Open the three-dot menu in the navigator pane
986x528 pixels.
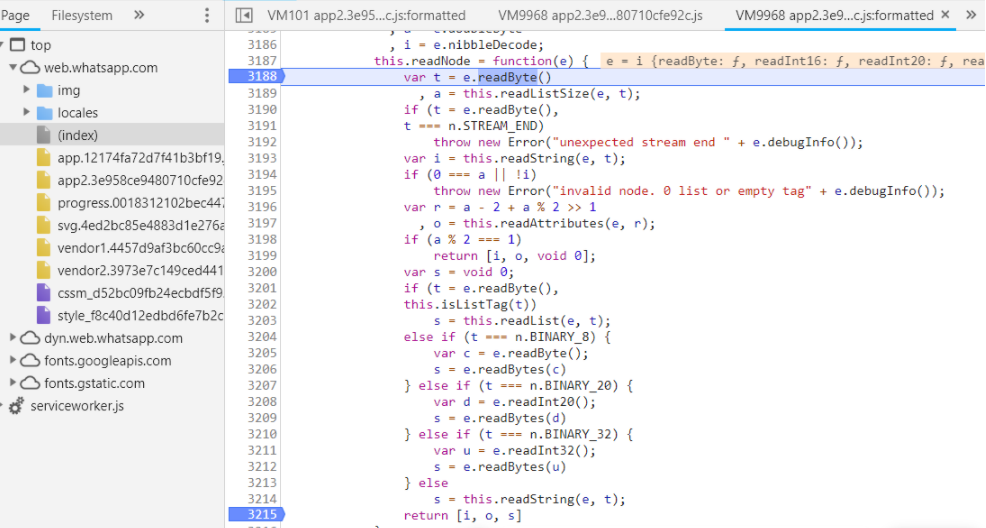(207, 15)
